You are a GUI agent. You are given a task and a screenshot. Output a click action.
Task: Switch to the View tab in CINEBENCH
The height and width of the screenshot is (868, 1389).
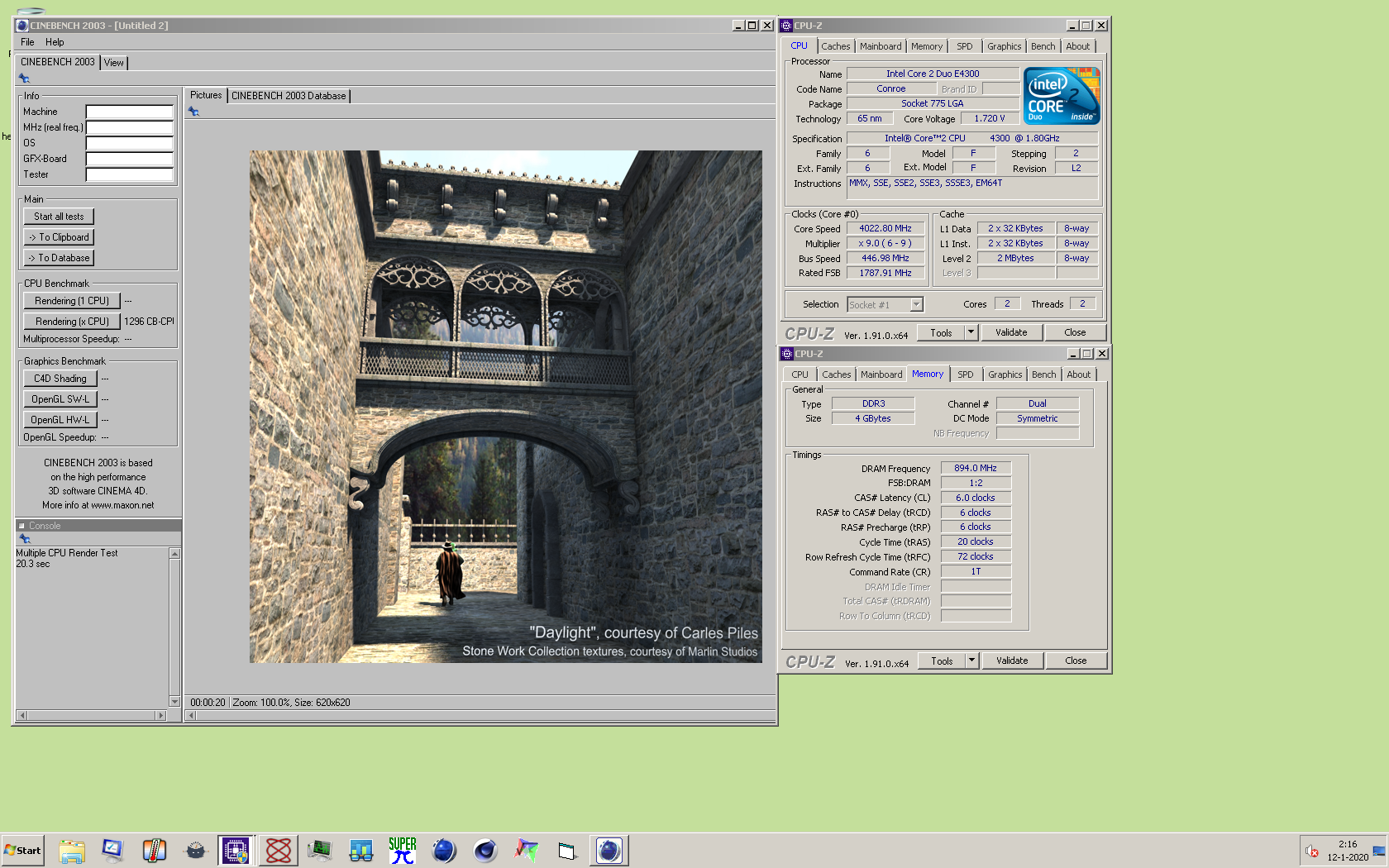[x=114, y=63]
